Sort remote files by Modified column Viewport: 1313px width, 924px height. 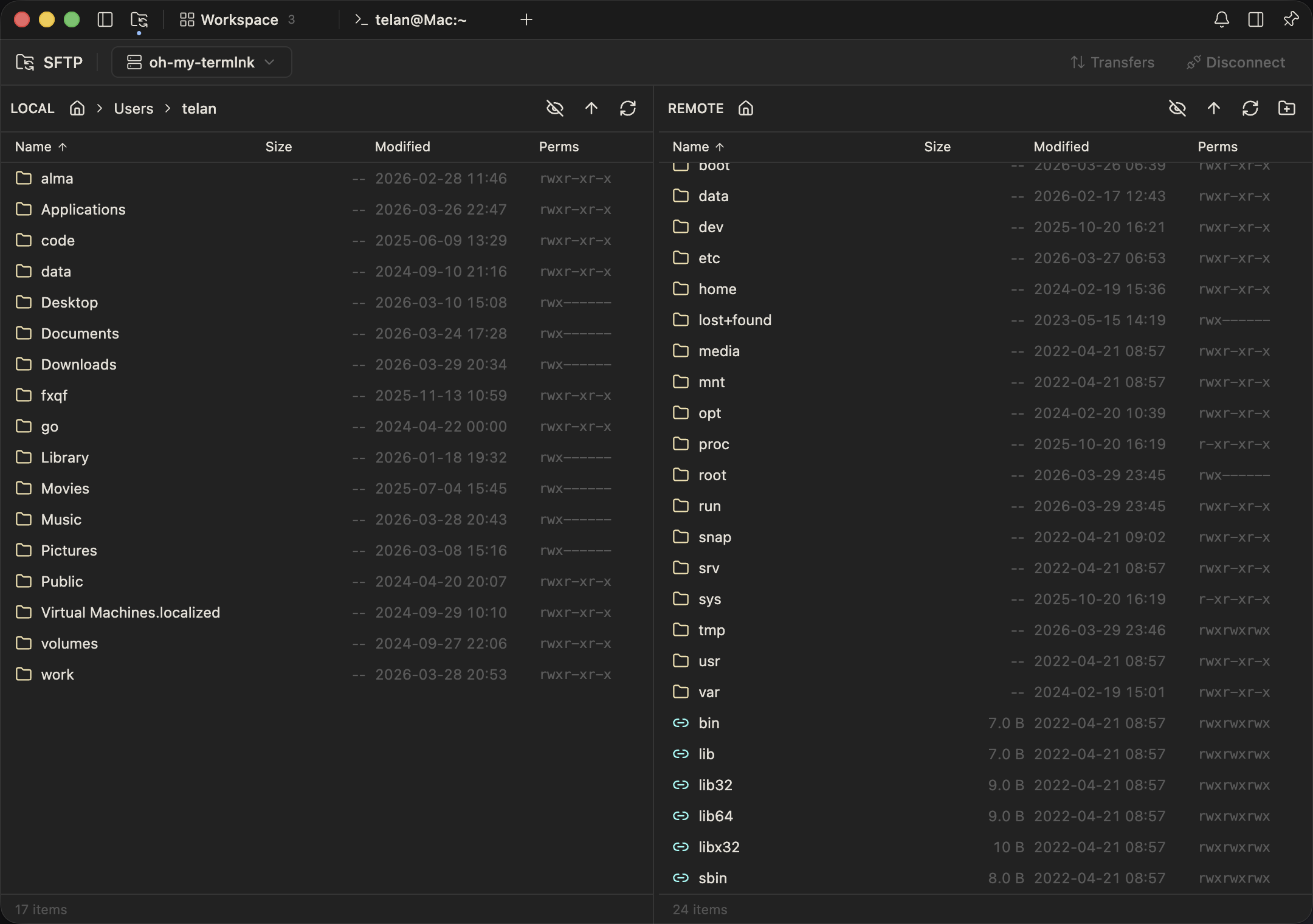[x=1061, y=147]
